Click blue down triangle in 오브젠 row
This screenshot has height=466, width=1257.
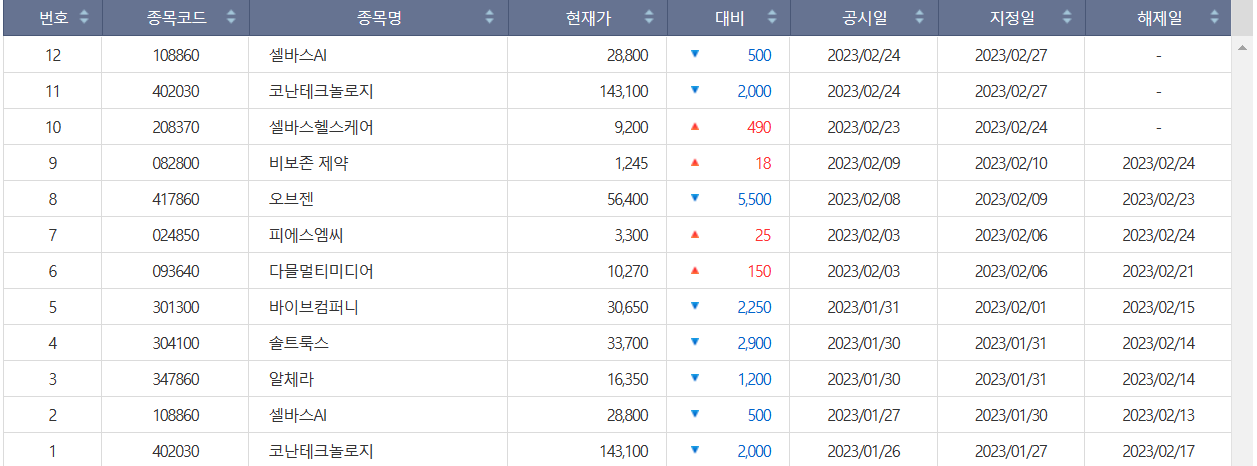[x=695, y=198]
